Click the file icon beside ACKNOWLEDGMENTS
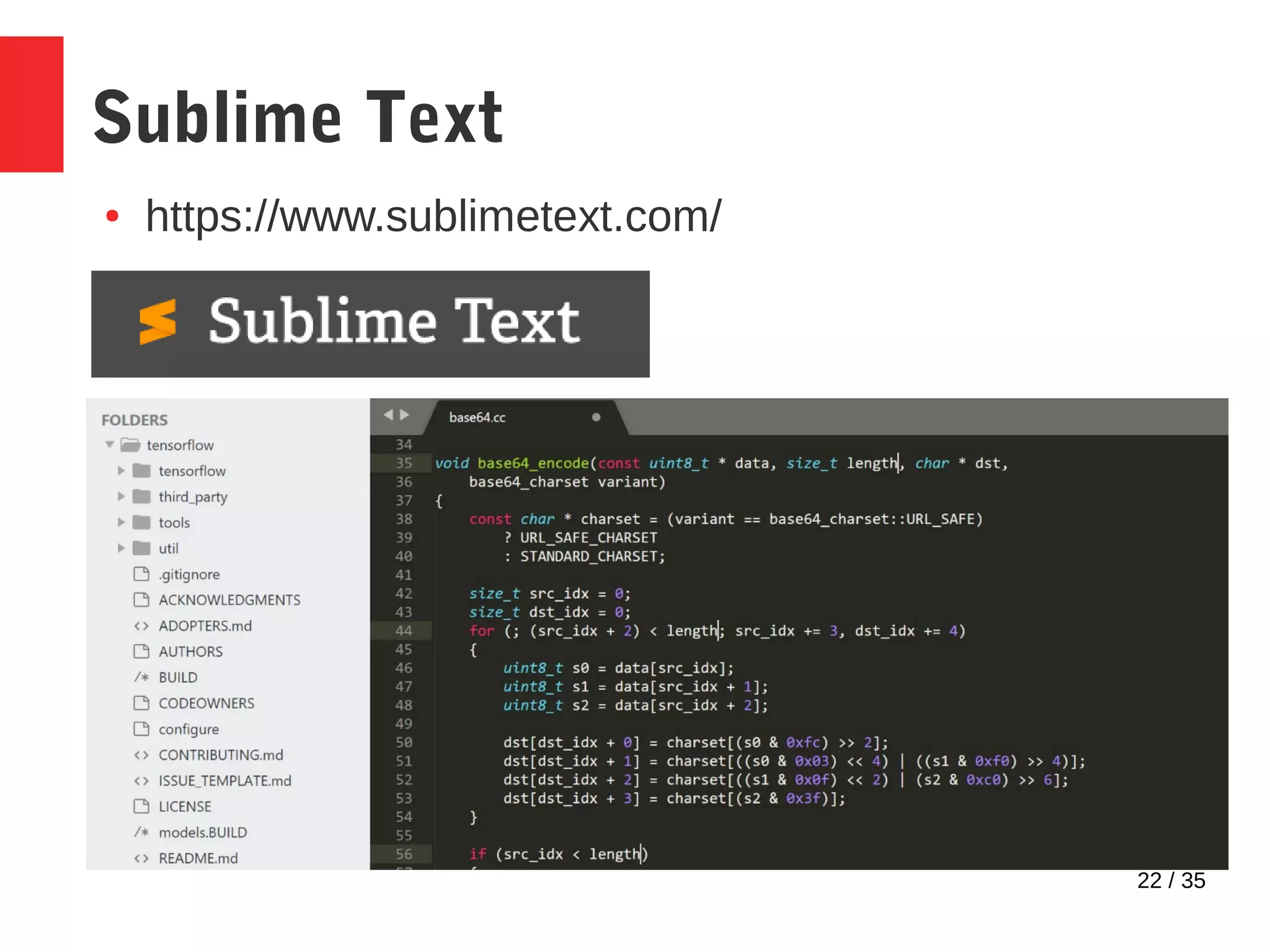The width and height of the screenshot is (1270, 952). click(141, 600)
